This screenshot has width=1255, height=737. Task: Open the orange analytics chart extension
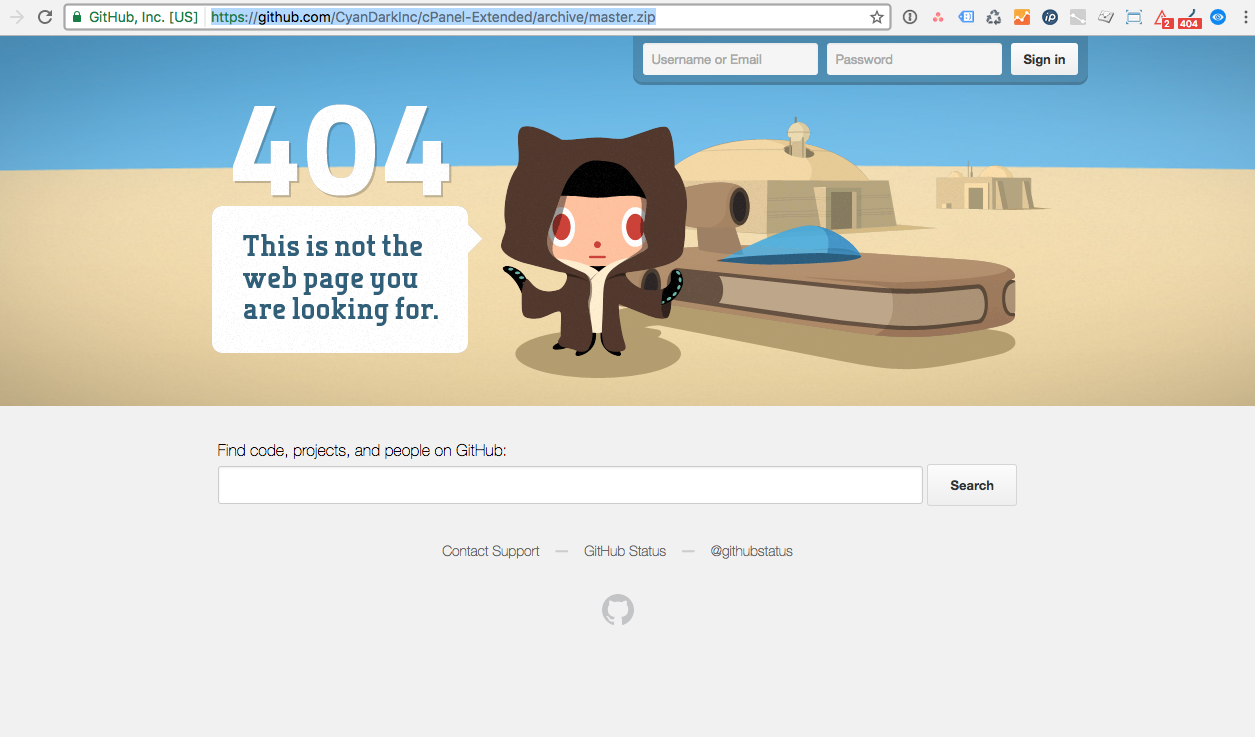(x=1022, y=17)
